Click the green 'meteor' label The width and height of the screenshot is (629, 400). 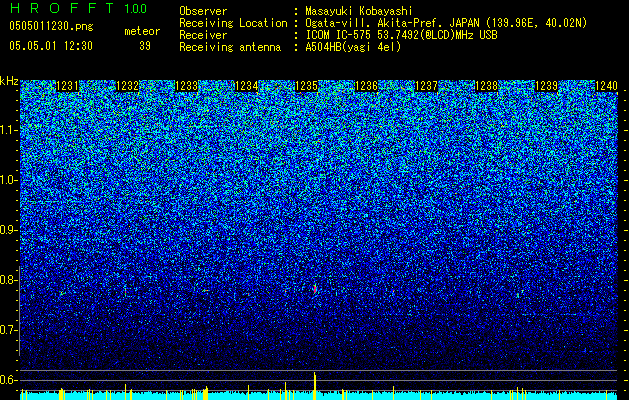[x=142, y=31]
